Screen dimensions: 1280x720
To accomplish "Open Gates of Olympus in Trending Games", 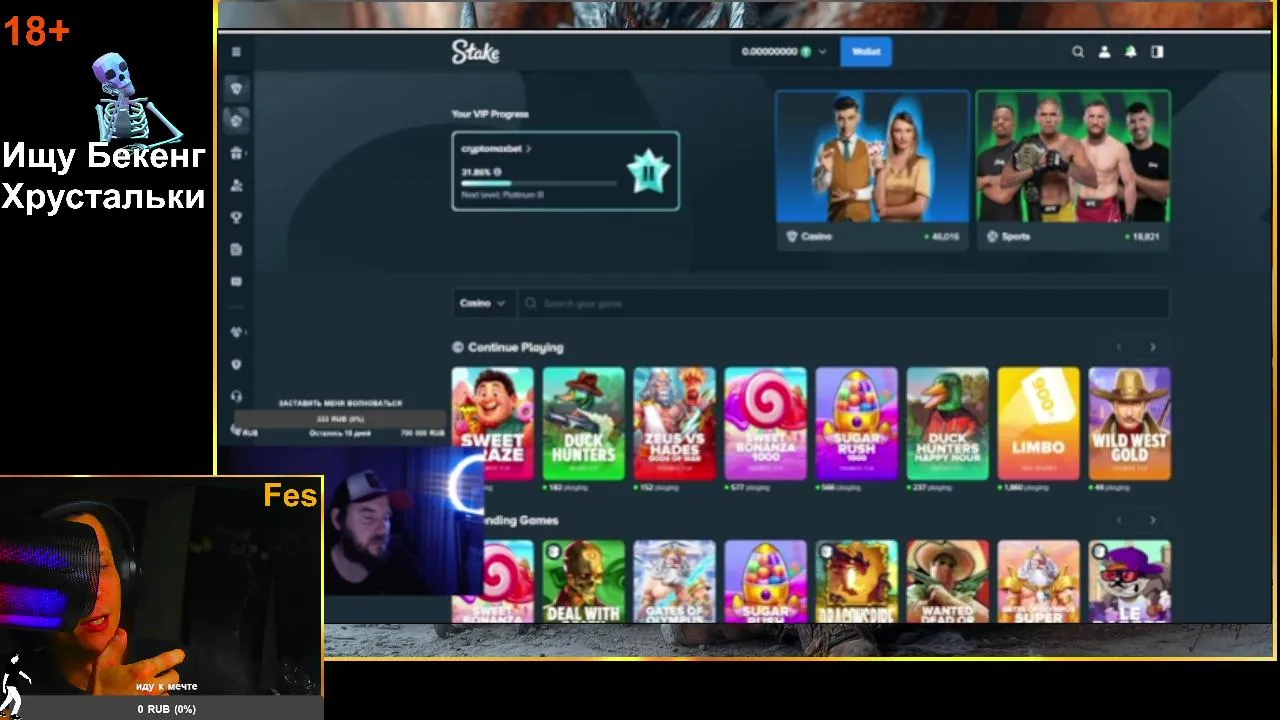I will click(674, 581).
